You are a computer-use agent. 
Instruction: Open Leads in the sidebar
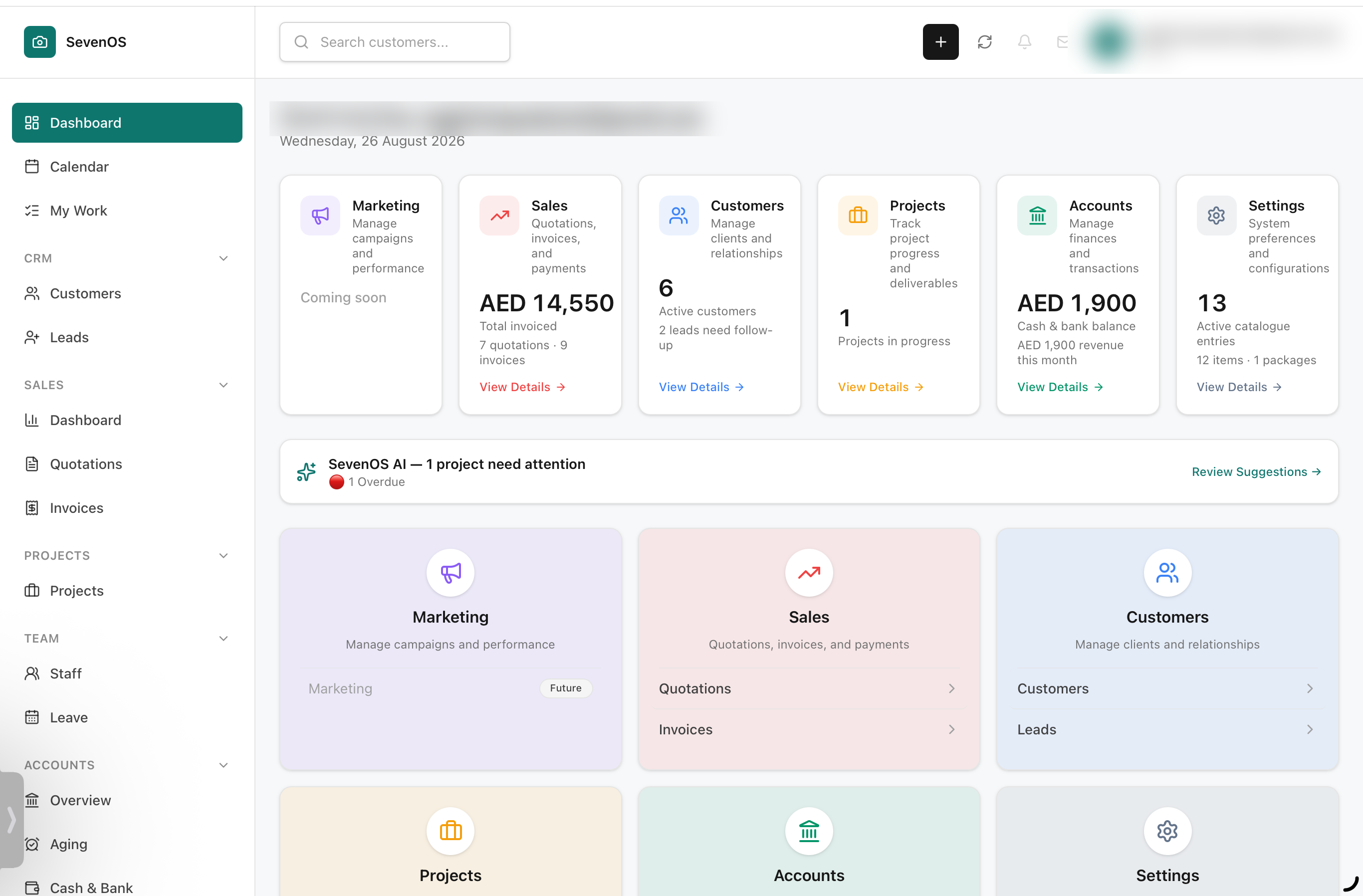127,337
